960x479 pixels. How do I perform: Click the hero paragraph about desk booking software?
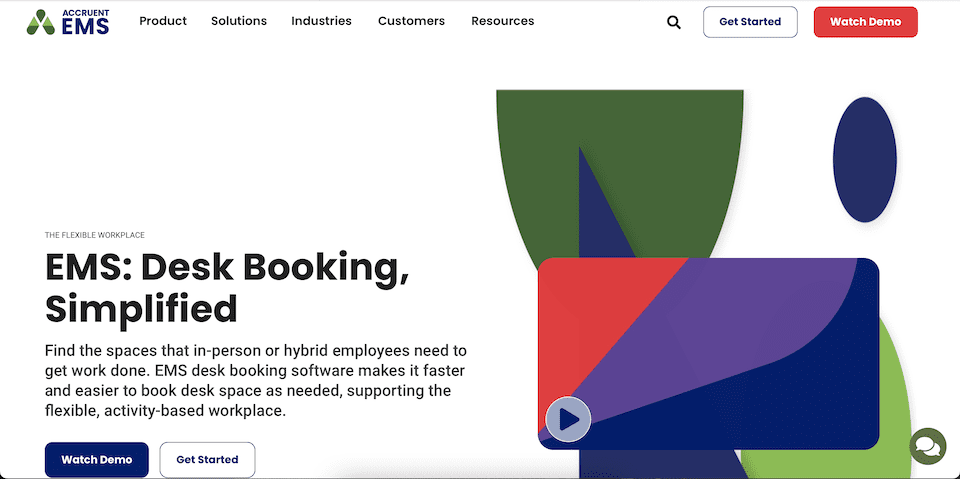click(x=256, y=381)
